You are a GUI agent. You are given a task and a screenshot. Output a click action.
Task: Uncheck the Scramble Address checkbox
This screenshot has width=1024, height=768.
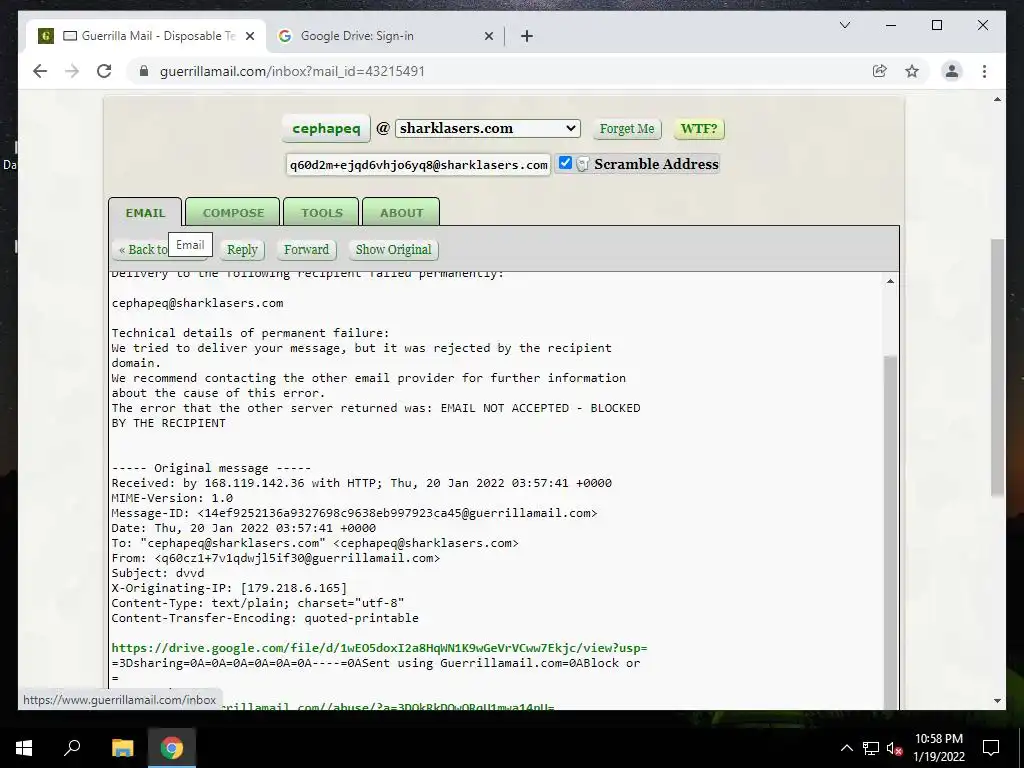[566, 163]
